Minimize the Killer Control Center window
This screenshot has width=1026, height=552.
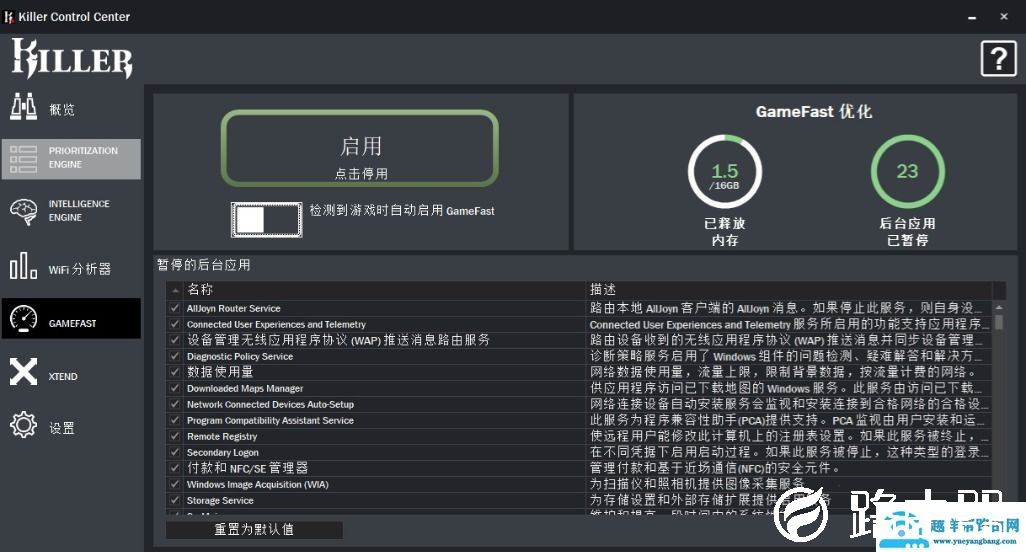[x=972, y=17]
